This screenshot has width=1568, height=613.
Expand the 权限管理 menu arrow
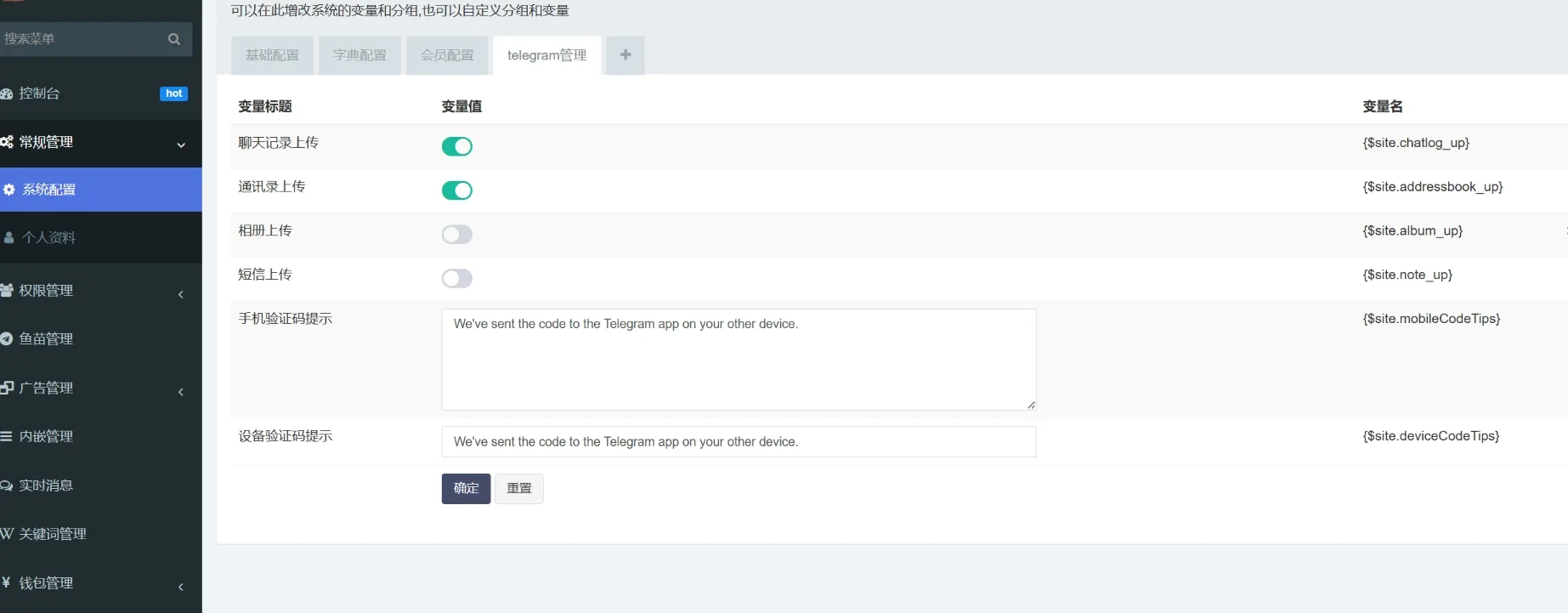pos(181,294)
